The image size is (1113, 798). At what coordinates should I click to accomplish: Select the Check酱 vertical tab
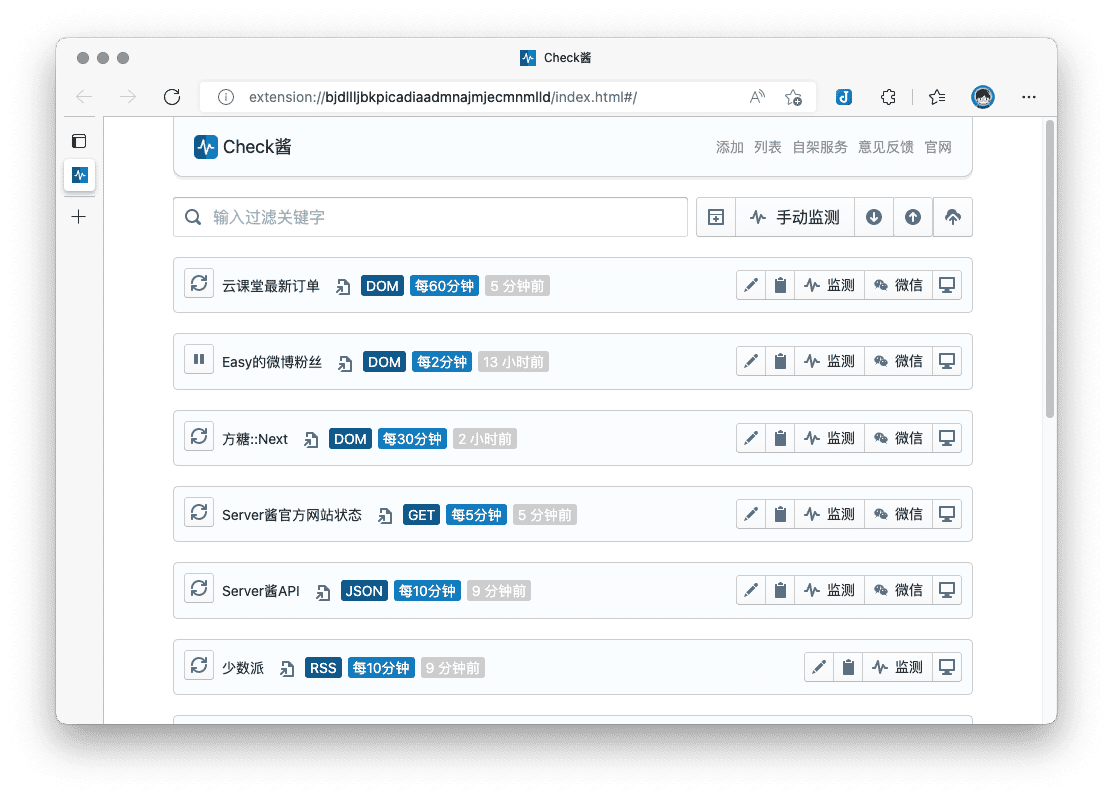(80, 175)
